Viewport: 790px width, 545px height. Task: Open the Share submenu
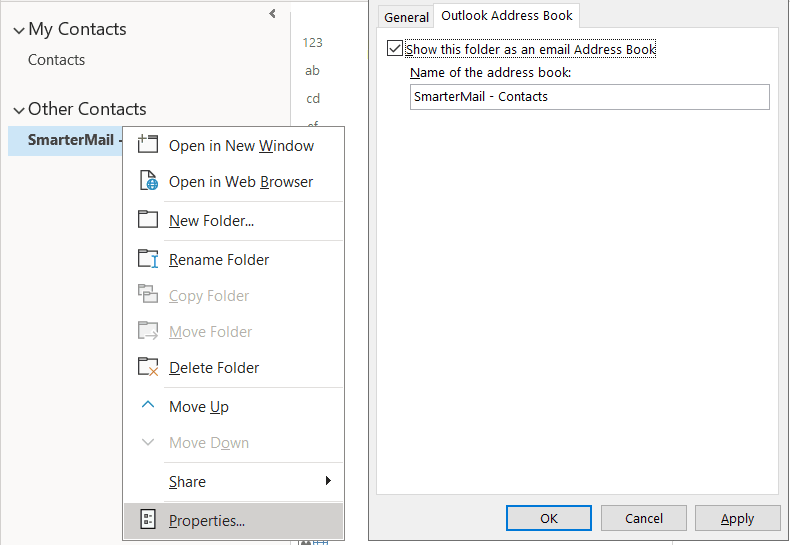click(x=234, y=482)
